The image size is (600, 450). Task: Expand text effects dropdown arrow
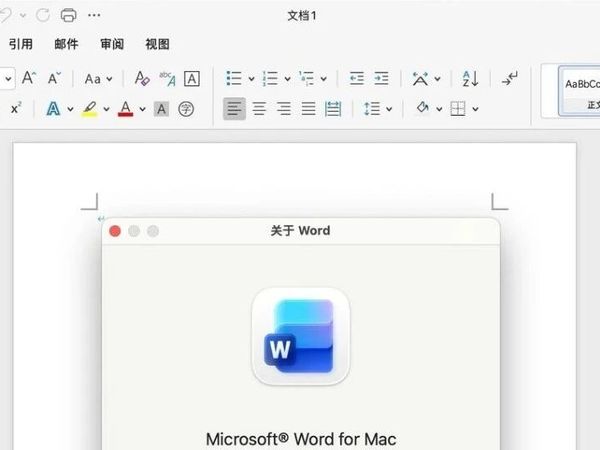click(x=70, y=109)
